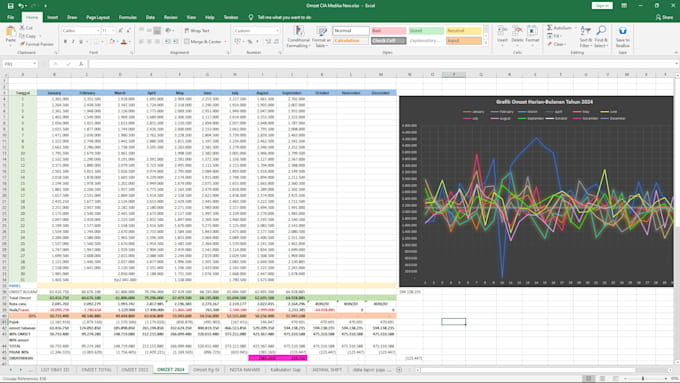Viewport: 680px width, 383px height.
Task: Collapse the ribbon with the arrow
Action: coord(676,52)
